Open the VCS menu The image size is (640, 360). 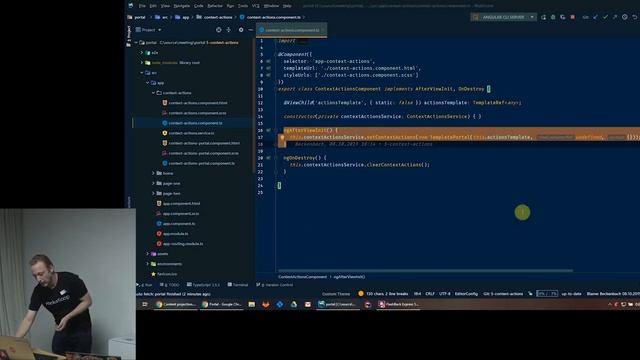pos(256,6)
